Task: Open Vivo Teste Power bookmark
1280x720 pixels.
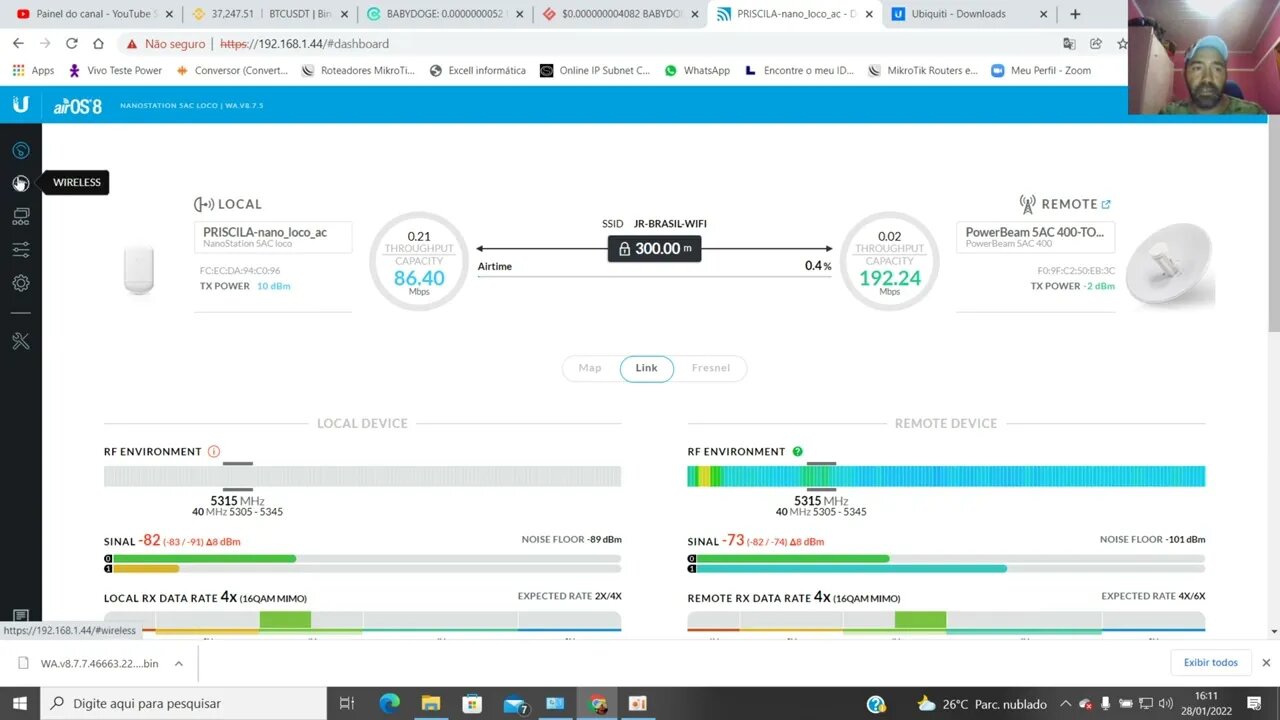Action: 115,71
